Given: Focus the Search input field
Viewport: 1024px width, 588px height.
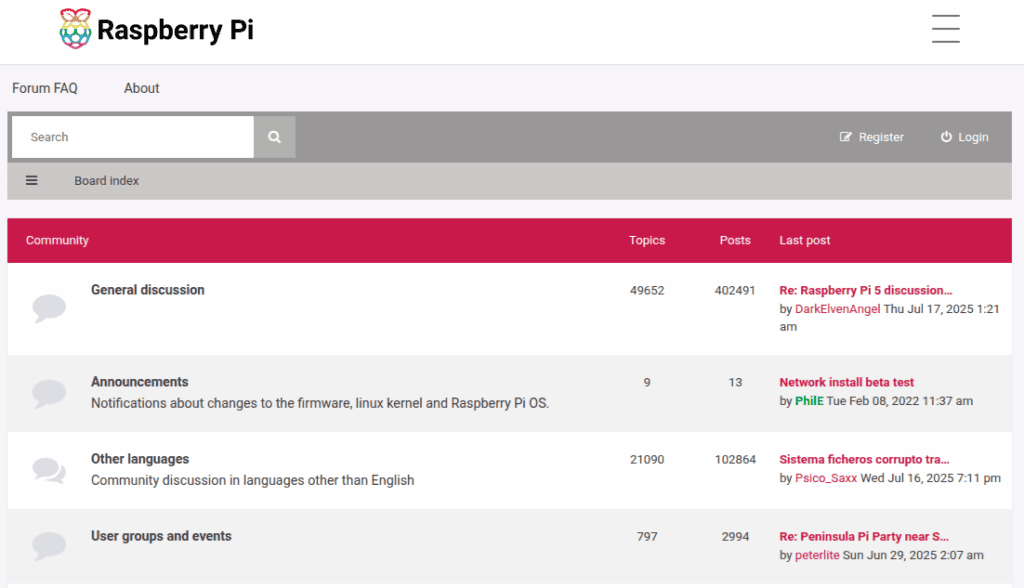Looking at the screenshot, I should point(132,137).
